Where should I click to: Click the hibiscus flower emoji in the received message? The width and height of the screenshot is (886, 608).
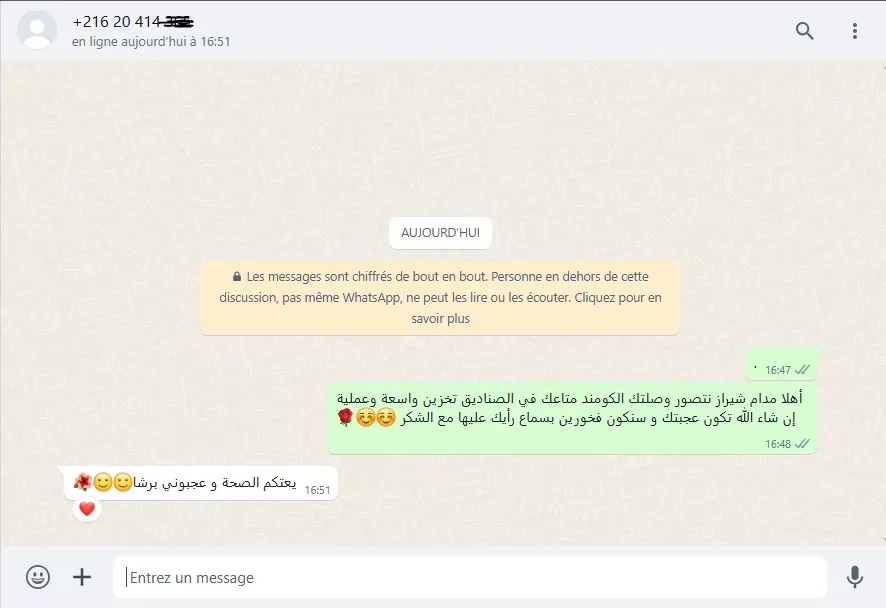82,483
